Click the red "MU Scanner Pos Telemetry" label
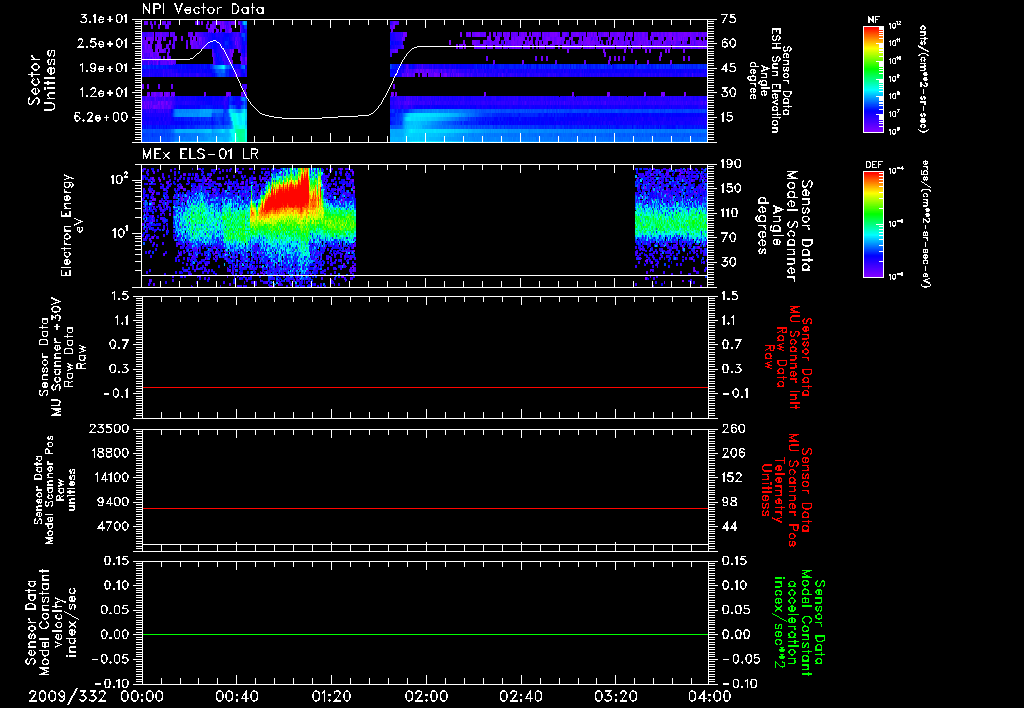The height and width of the screenshot is (708, 1024). (786, 490)
